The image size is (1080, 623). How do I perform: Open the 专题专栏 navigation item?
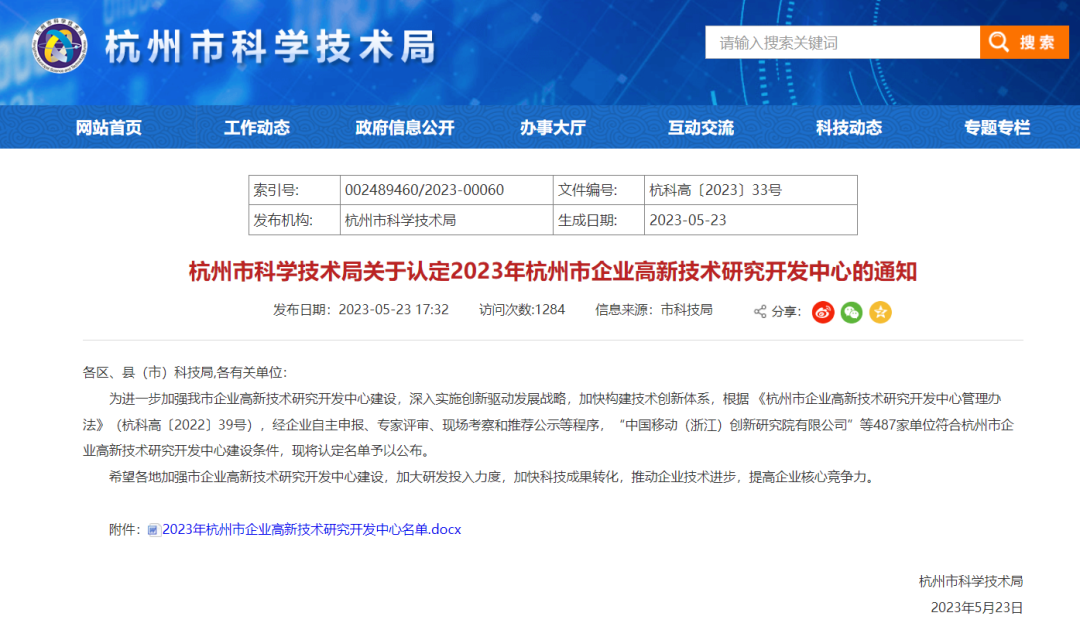pyautogui.click(x=997, y=127)
